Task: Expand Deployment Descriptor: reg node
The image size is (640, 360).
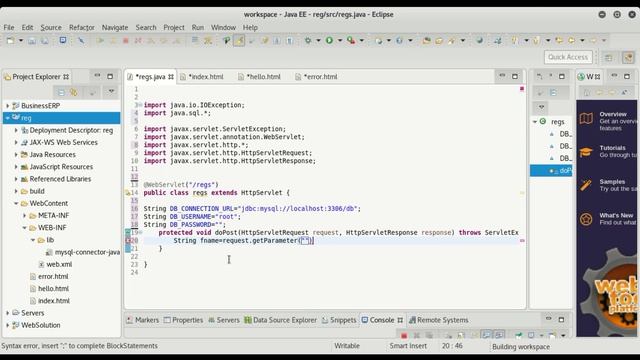Action: tap(16, 130)
